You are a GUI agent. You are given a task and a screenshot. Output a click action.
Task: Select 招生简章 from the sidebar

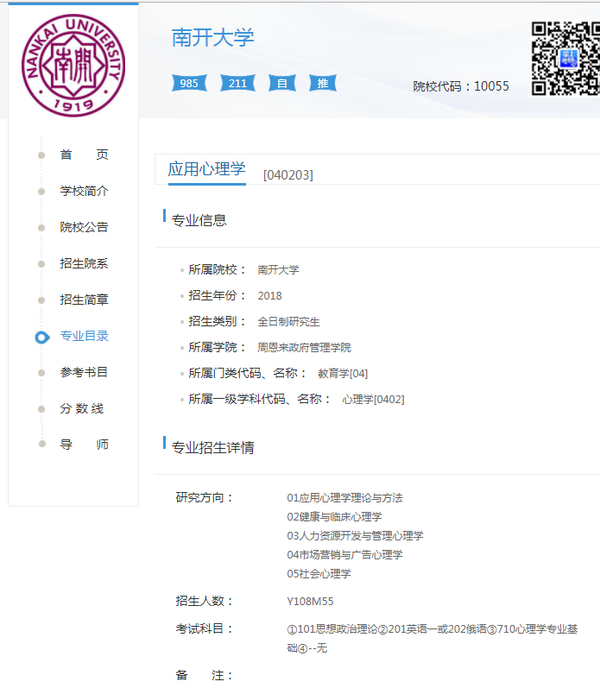(x=84, y=300)
